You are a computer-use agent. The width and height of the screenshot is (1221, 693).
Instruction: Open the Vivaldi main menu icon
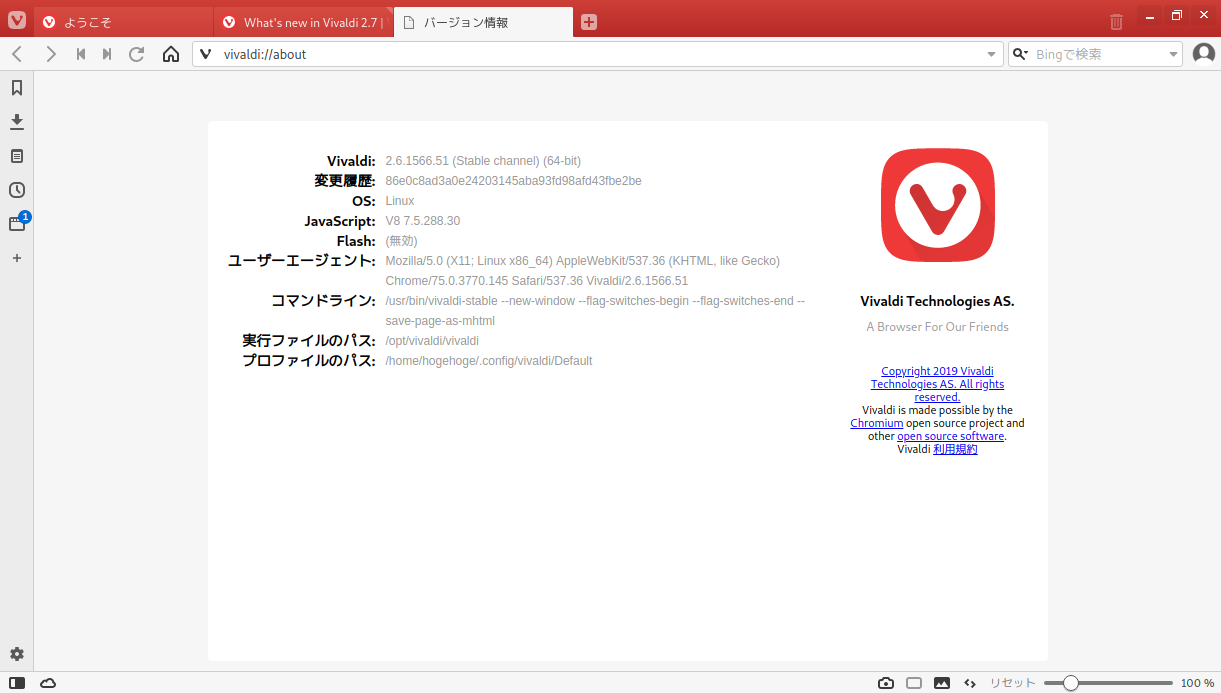[x=17, y=20]
